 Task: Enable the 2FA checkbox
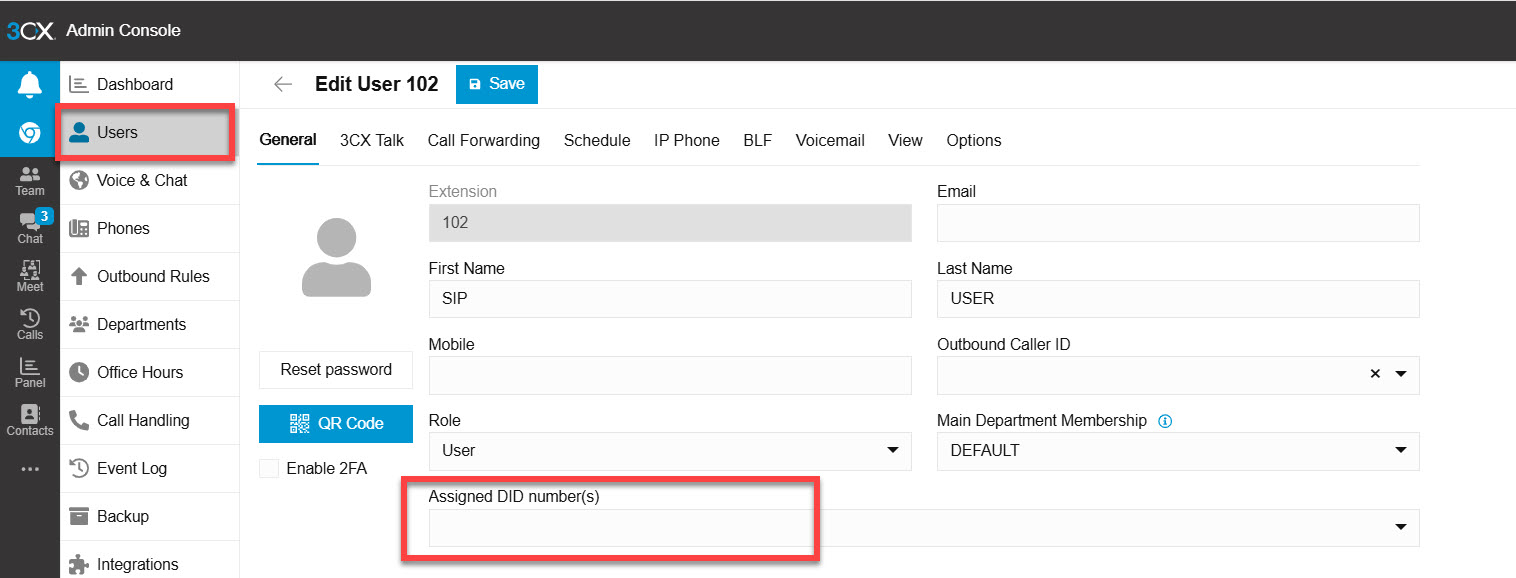click(x=269, y=469)
